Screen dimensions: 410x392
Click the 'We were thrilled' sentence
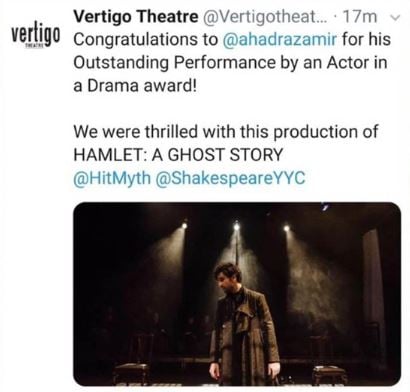click(x=225, y=132)
